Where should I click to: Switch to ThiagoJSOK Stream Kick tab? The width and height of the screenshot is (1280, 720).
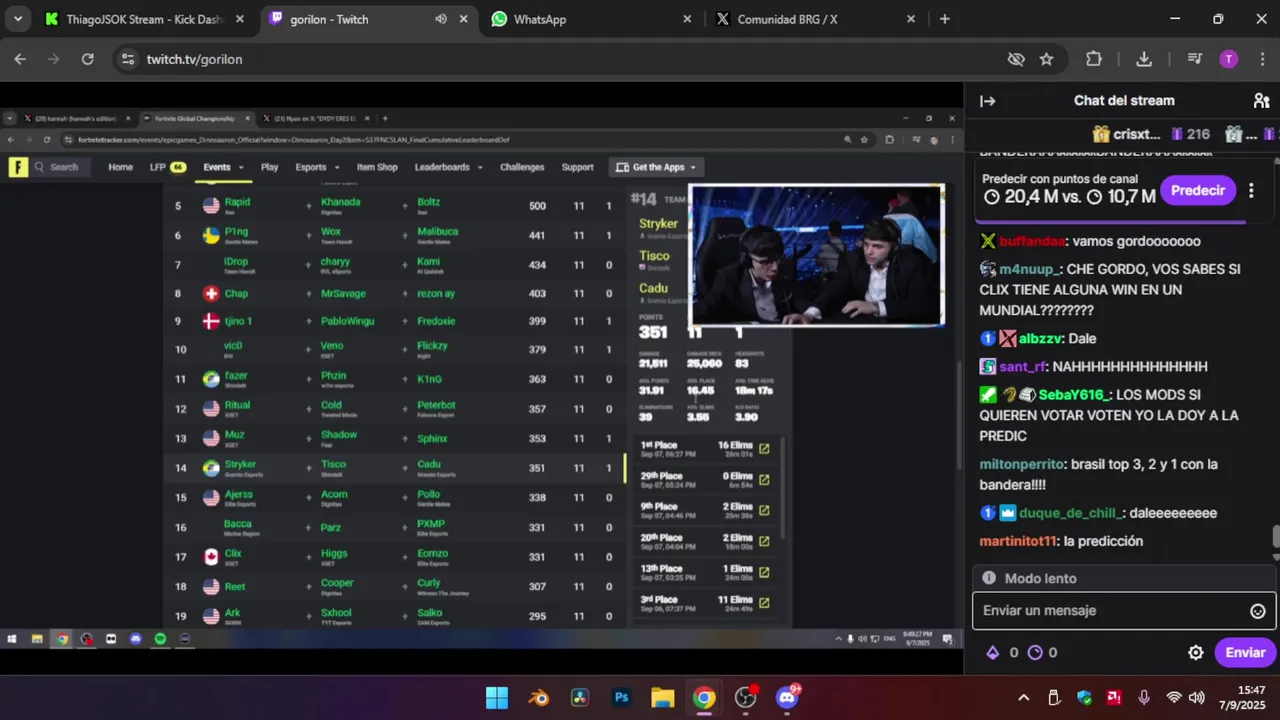point(143,19)
